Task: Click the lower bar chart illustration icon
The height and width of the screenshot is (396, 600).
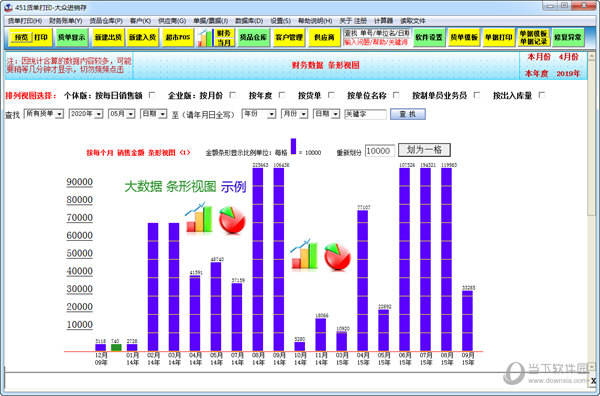Action: [x=304, y=254]
